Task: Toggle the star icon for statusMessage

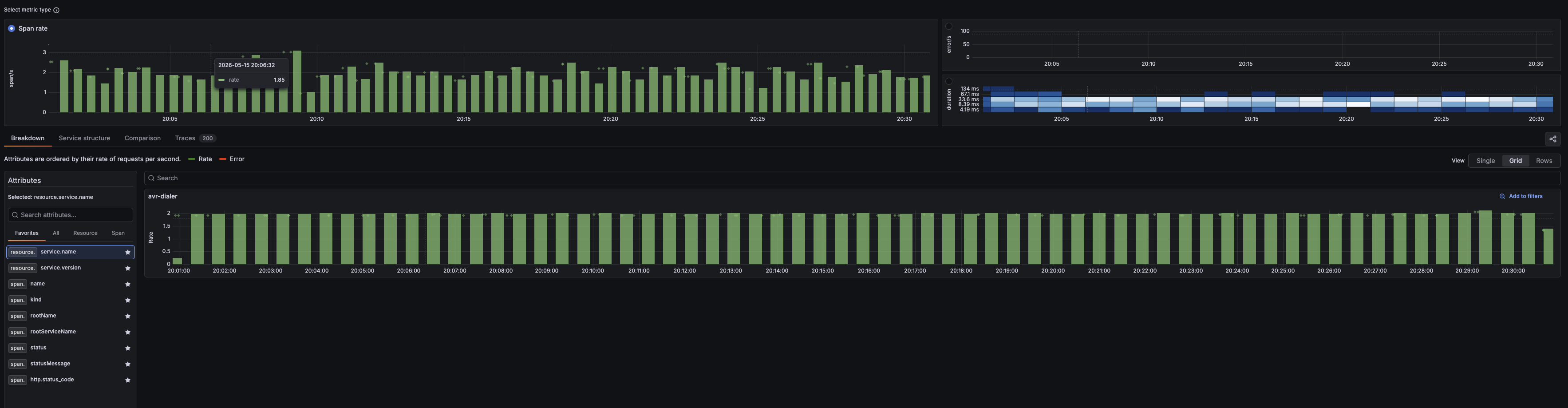Action: 128,364
